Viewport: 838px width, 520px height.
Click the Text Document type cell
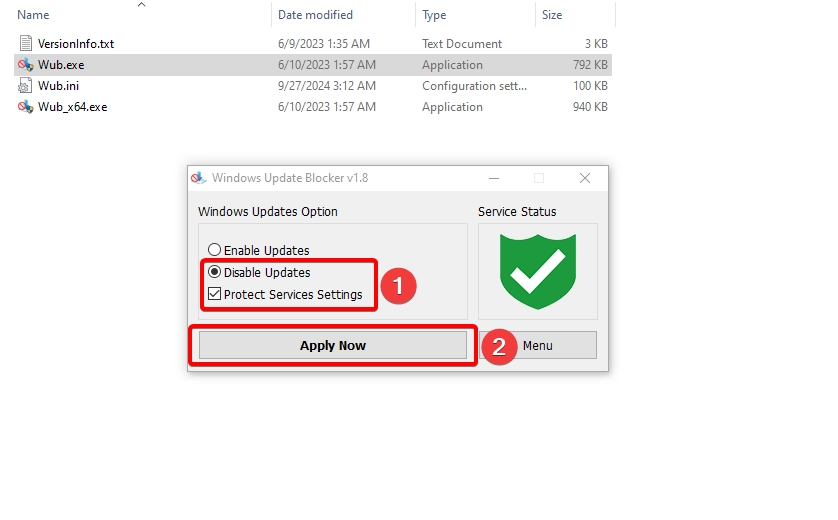[x=462, y=44]
